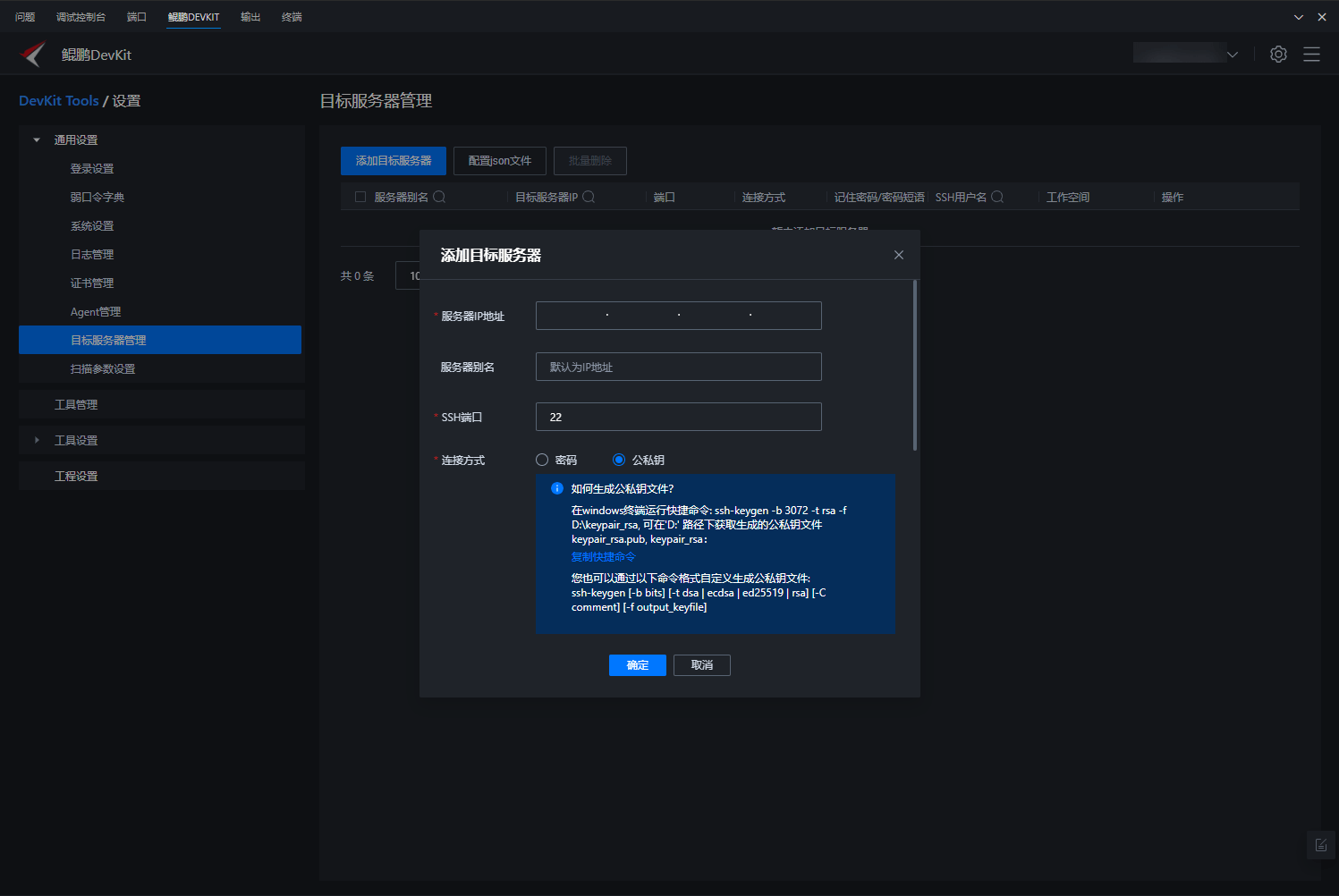Click the 复制快捷命令 link
This screenshot has width=1339, height=896.
point(604,557)
